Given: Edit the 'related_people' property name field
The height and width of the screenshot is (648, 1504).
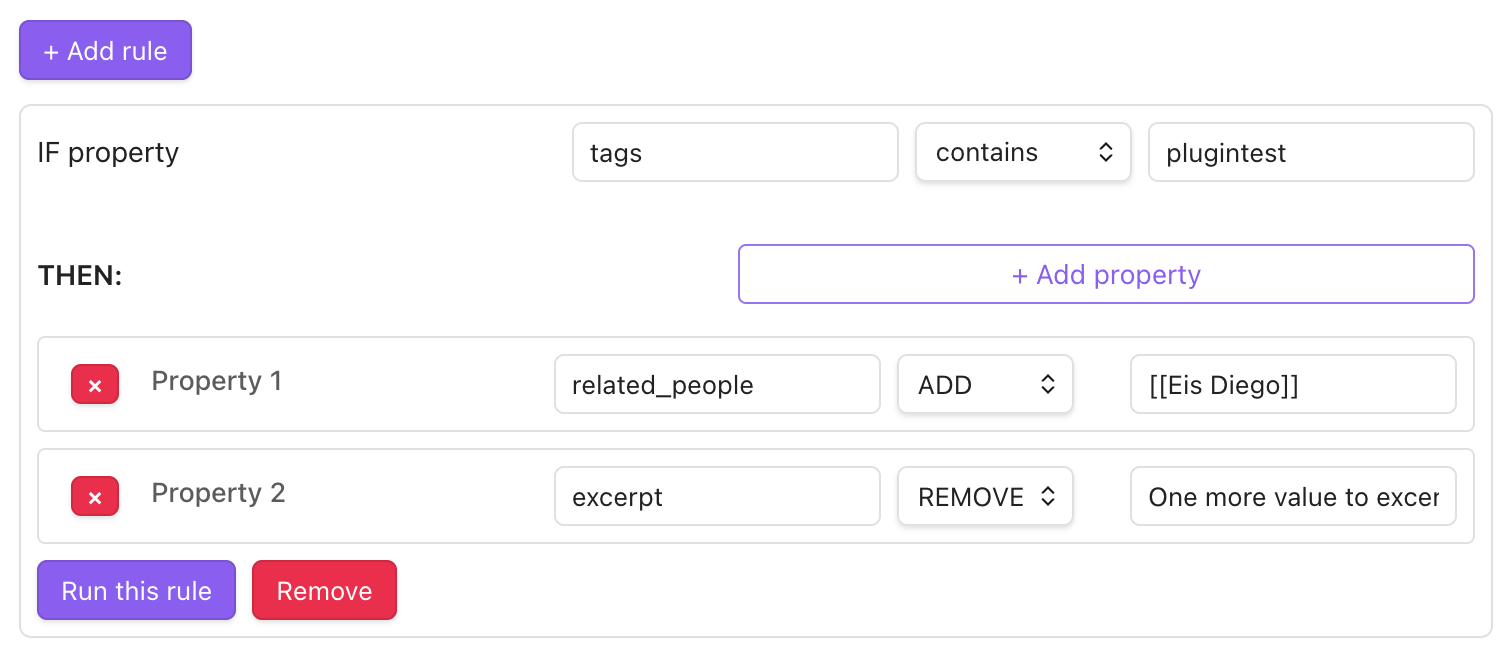Looking at the screenshot, I should click(x=717, y=385).
